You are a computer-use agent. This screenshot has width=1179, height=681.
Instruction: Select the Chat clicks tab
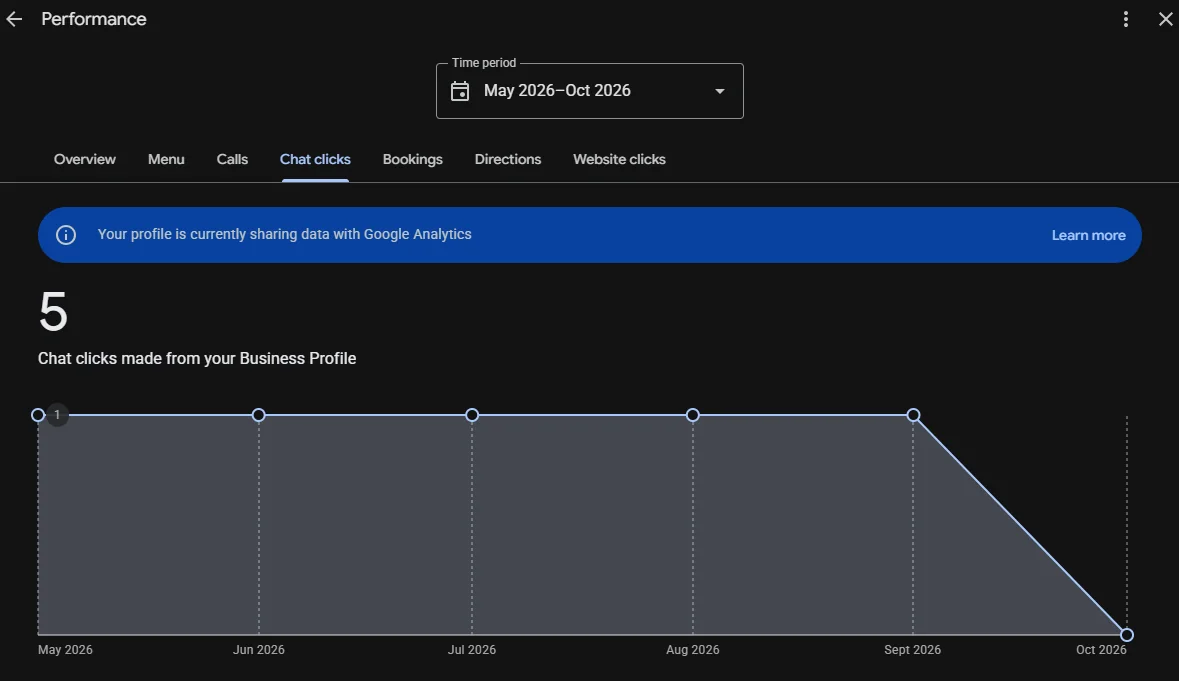tap(315, 159)
